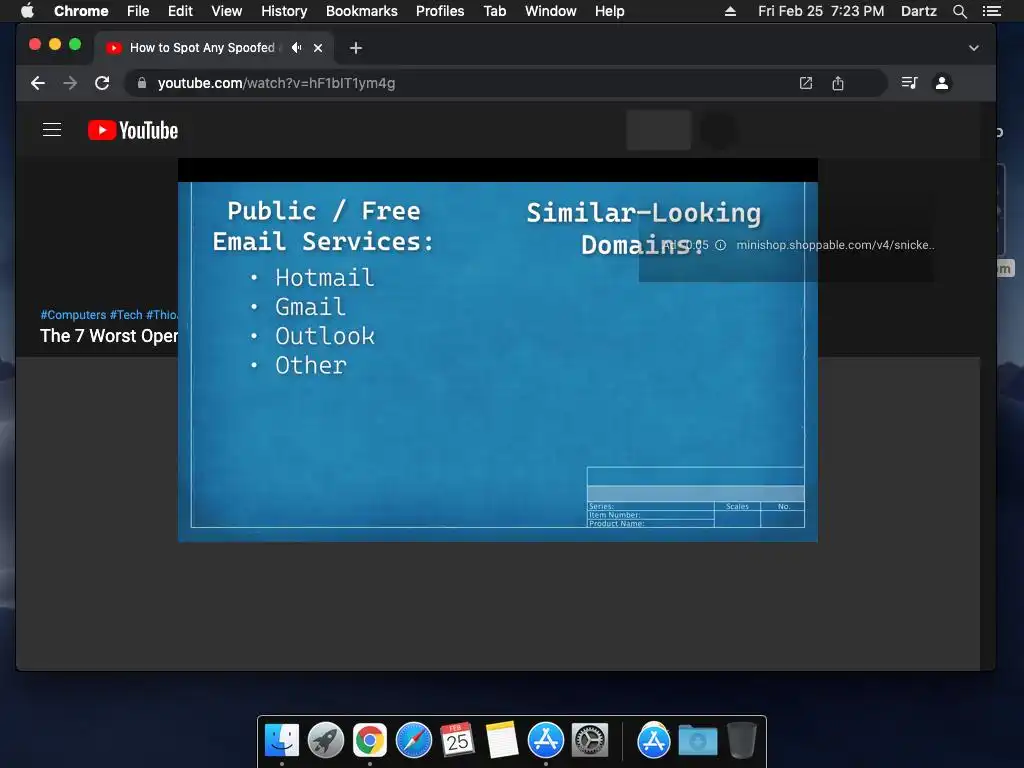This screenshot has height=768, width=1024.
Task: Open The 7 Worst Oper video title
Action: point(109,336)
